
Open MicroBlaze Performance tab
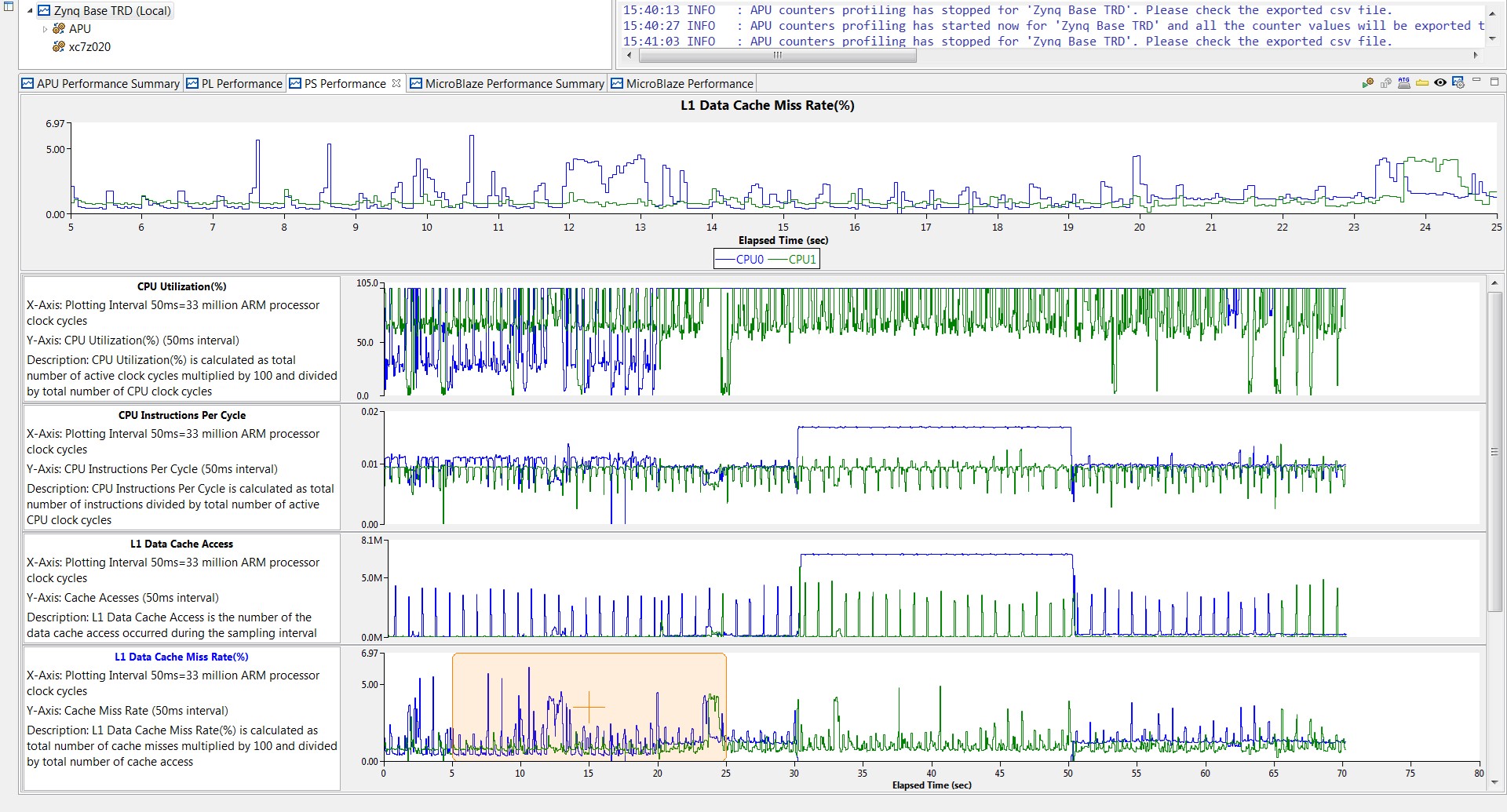pos(682,83)
